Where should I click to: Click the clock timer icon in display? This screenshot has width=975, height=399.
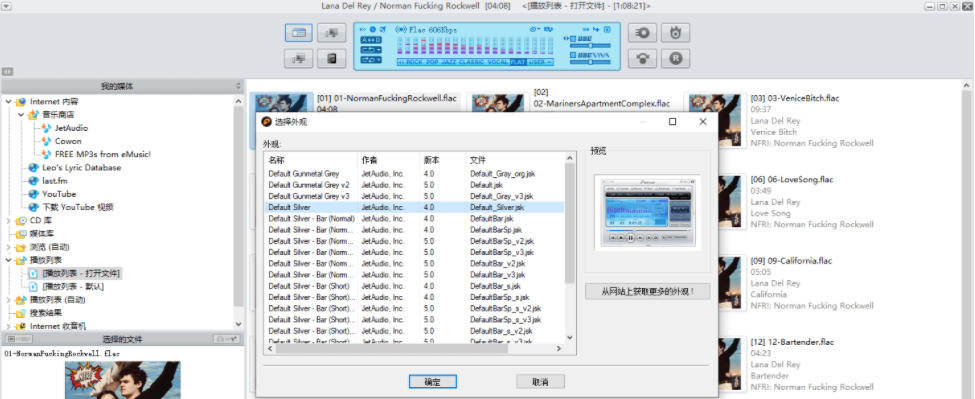point(372,29)
